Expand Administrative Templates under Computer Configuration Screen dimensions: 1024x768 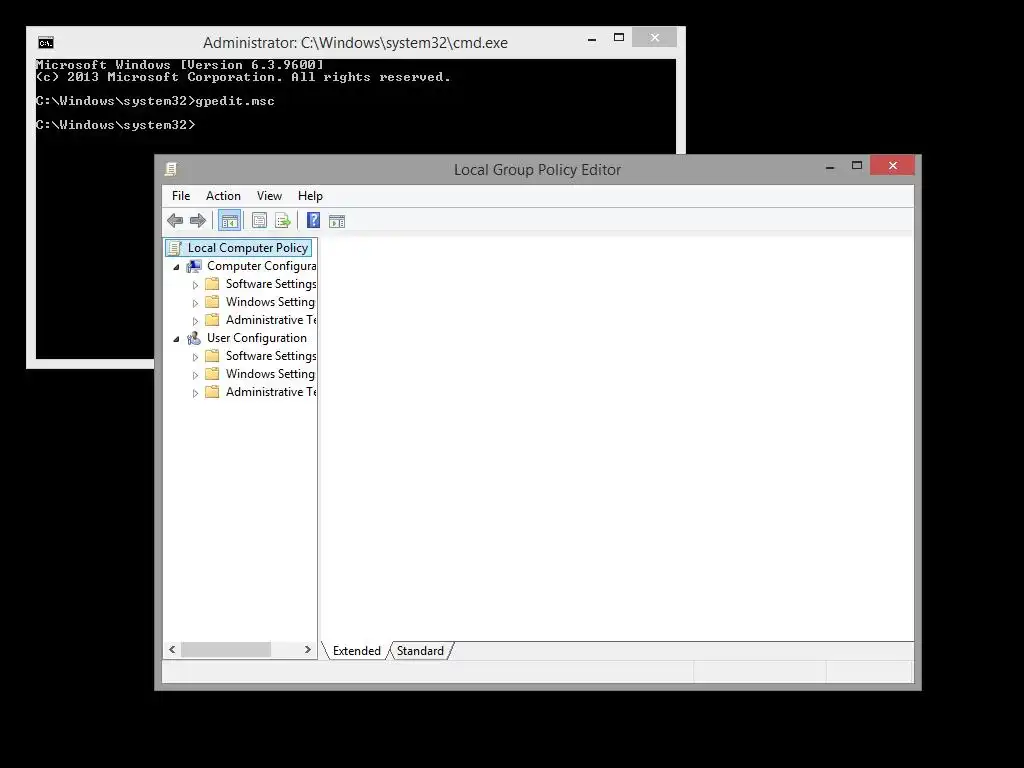pos(195,321)
